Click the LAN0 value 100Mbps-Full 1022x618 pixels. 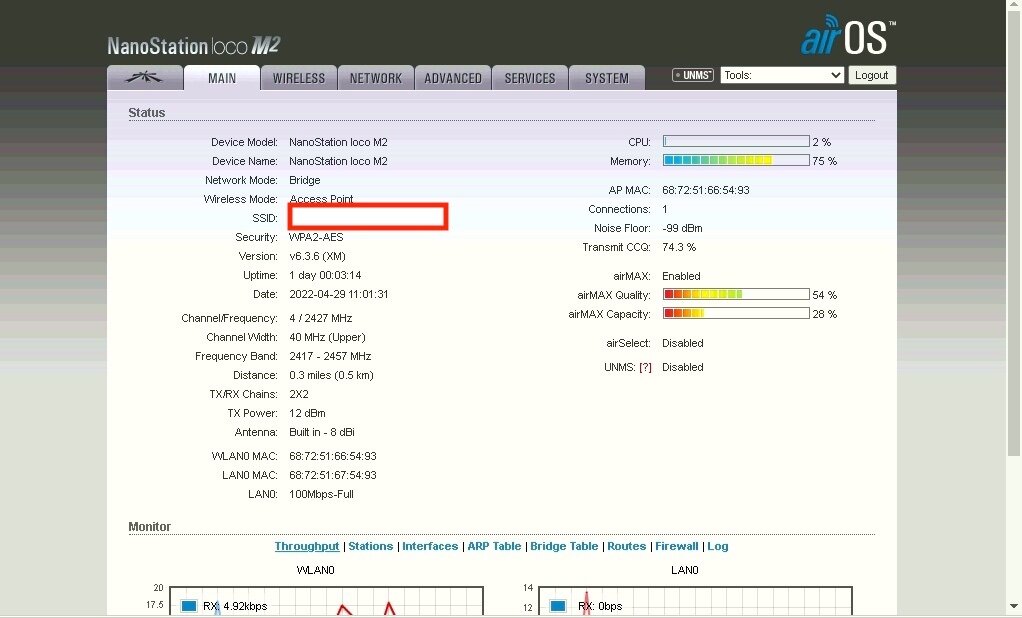321,493
